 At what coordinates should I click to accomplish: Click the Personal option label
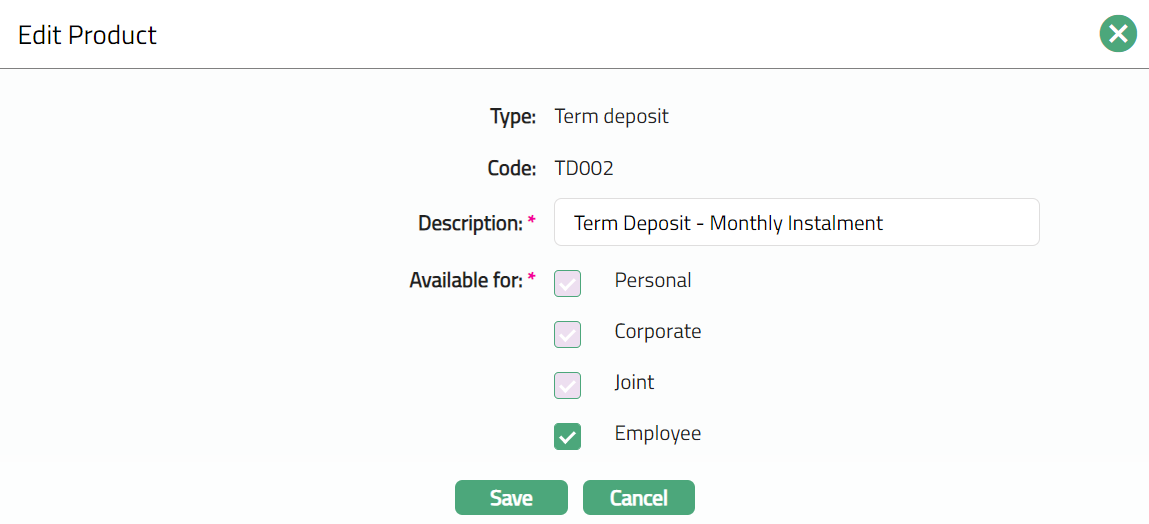click(x=652, y=281)
